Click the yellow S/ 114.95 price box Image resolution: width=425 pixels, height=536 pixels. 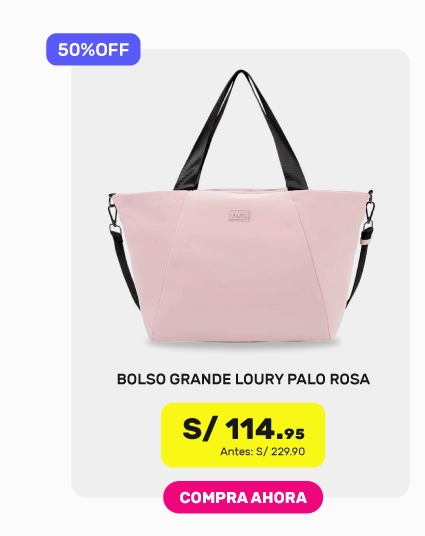coord(243,435)
